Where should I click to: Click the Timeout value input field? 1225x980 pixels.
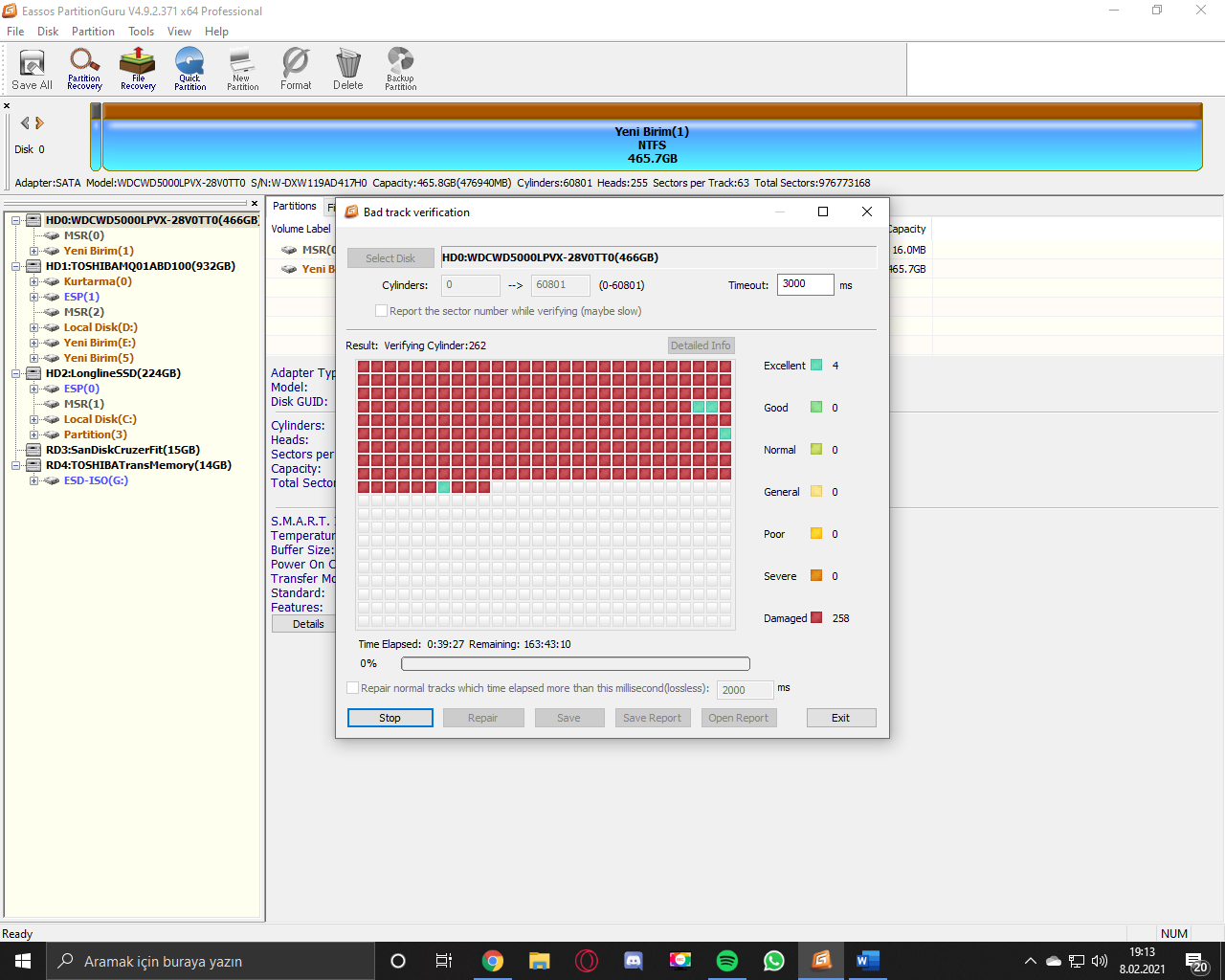pyautogui.click(x=806, y=284)
